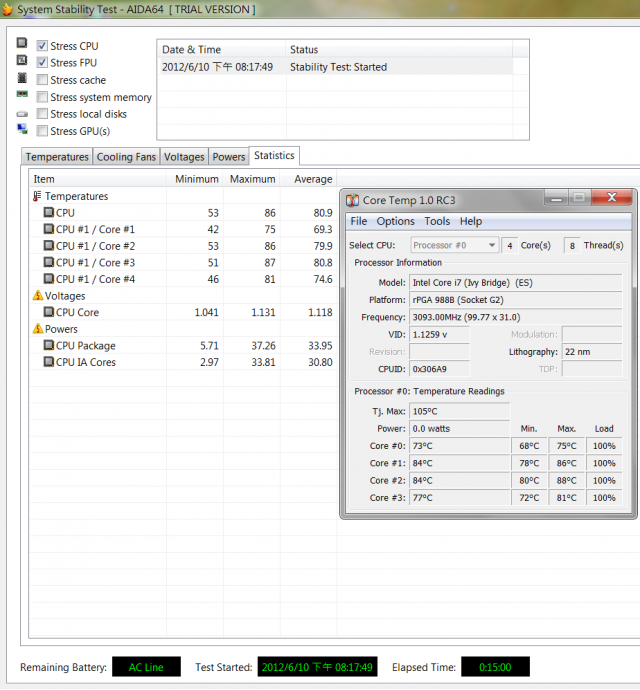This screenshot has width=640, height=690.
Task: Click the chip icon of the CPU IA Cores row
Action: pyautogui.click(x=49, y=362)
